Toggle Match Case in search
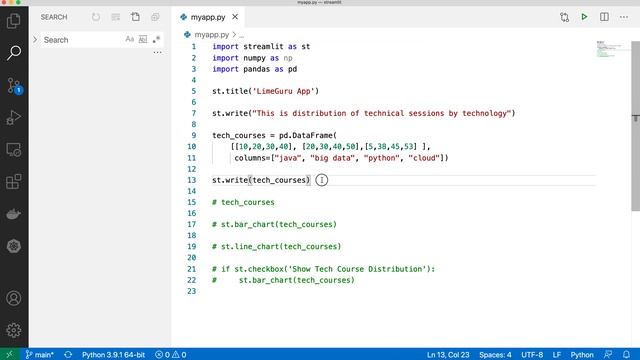This screenshot has width=640, height=360. [129, 40]
